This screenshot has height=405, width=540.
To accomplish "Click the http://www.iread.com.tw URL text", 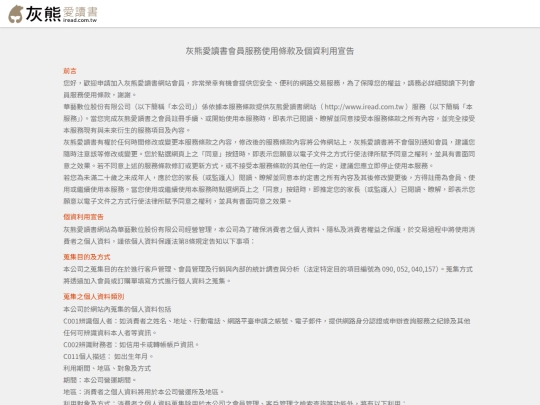I will (x=364, y=107).
